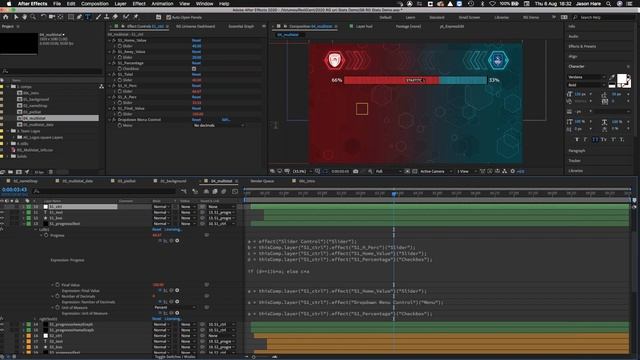Viewport: 640px width, 360px height.
Task: Click the Faux Bold button in Character panel
Action: pyautogui.click(x=577, y=140)
